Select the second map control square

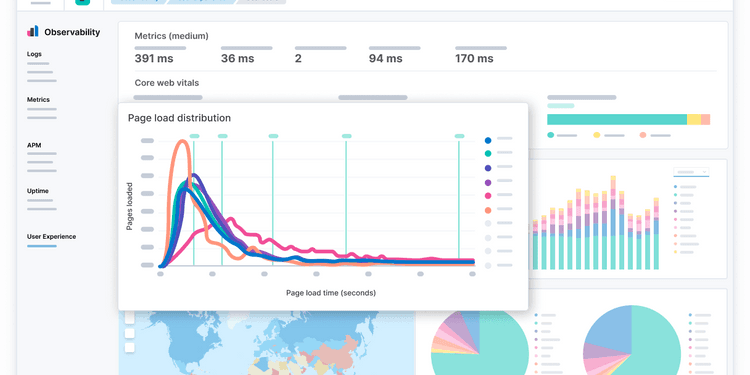[x=129, y=333]
